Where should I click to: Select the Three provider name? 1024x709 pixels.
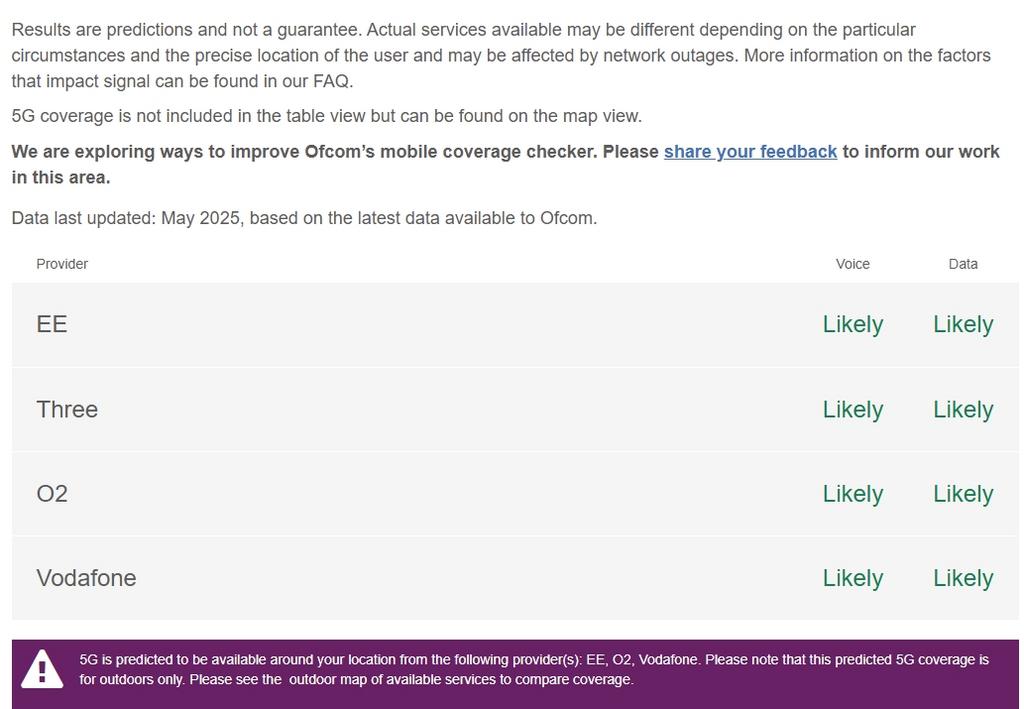(x=67, y=409)
